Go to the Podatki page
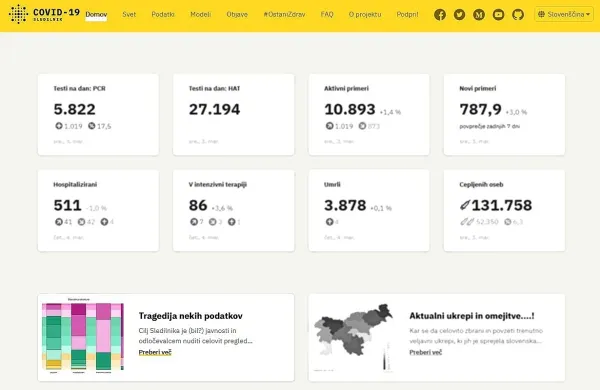Screen dimensions: 600x390 click(163, 15)
